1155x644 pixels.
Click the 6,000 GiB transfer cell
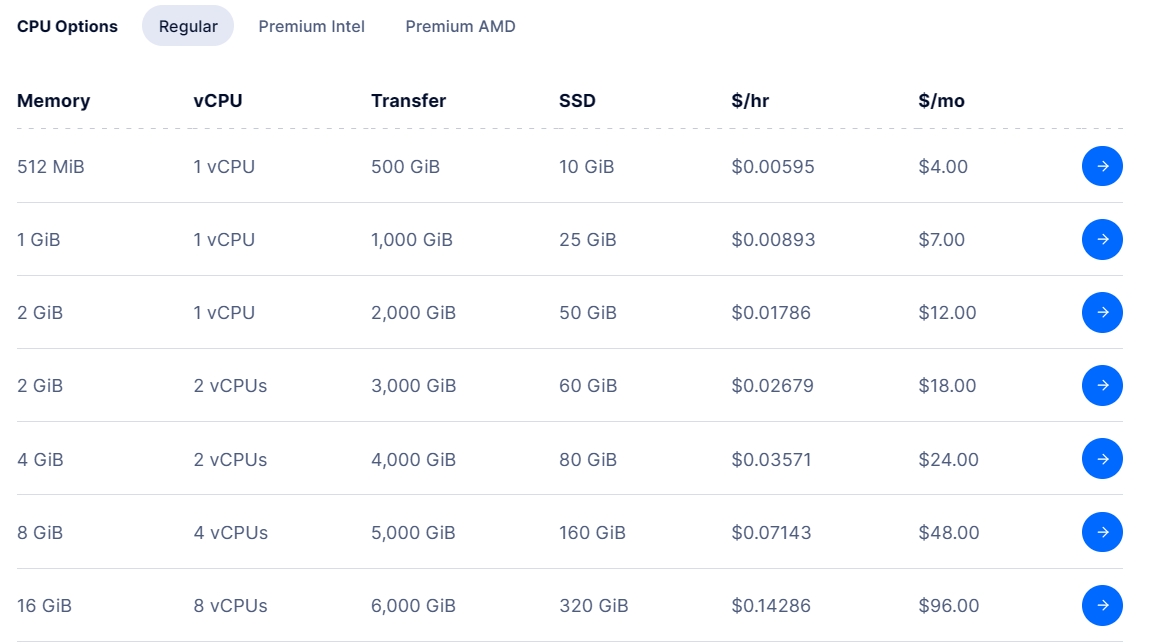tap(413, 605)
